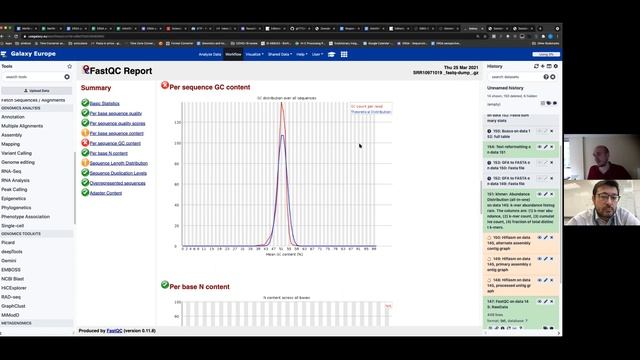Image resolution: width=640 pixels, height=360 pixels.
Task: View data of dataset 150 Hifiasm alternate assembly
Action: click(x=540, y=238)
